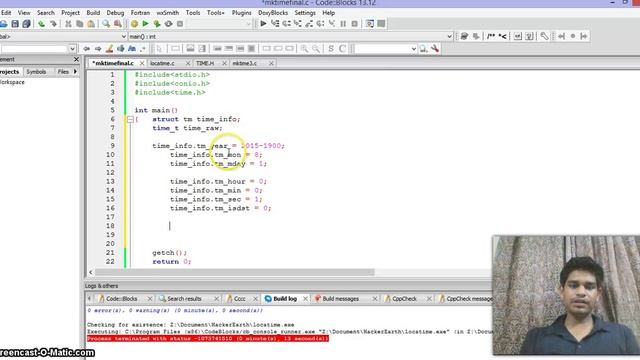Screen dimensions: 640x360
Task: Insert DoxyBlocks *< line comment
Action: 502,36
